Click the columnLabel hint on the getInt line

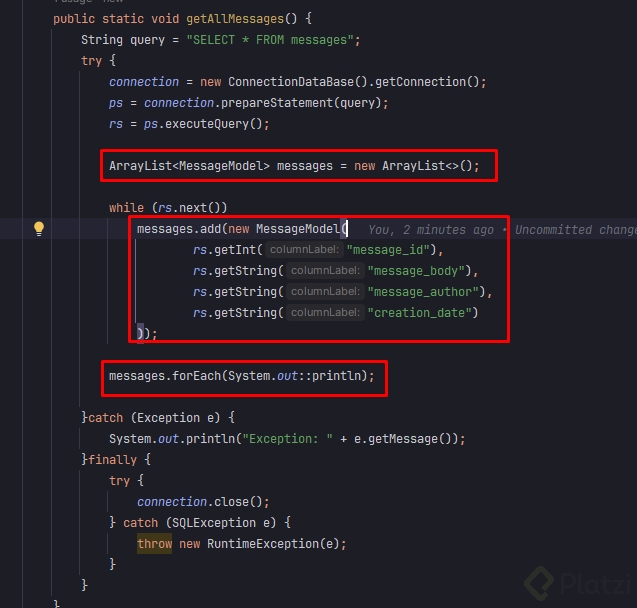[304, 249]
